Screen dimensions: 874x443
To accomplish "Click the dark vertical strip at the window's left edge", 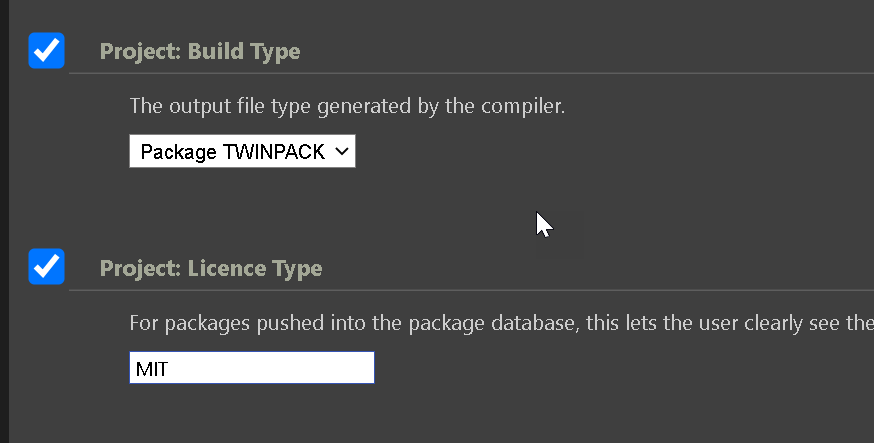I will 4,221.
